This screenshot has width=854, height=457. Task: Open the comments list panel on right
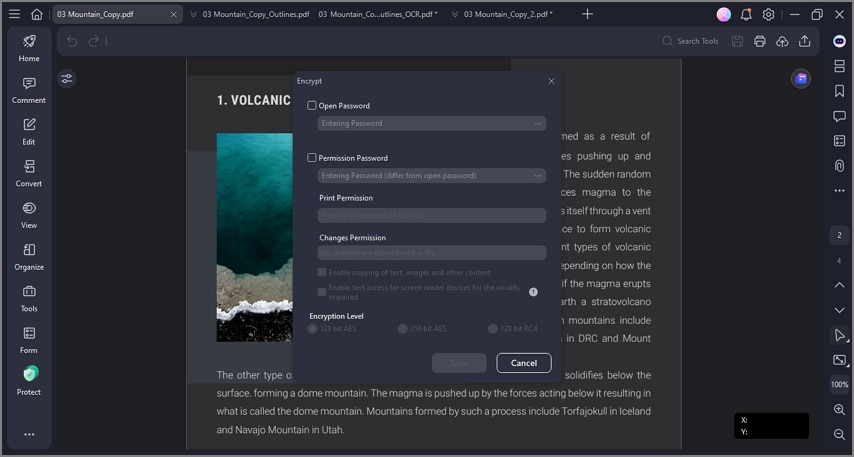(839, 116)
